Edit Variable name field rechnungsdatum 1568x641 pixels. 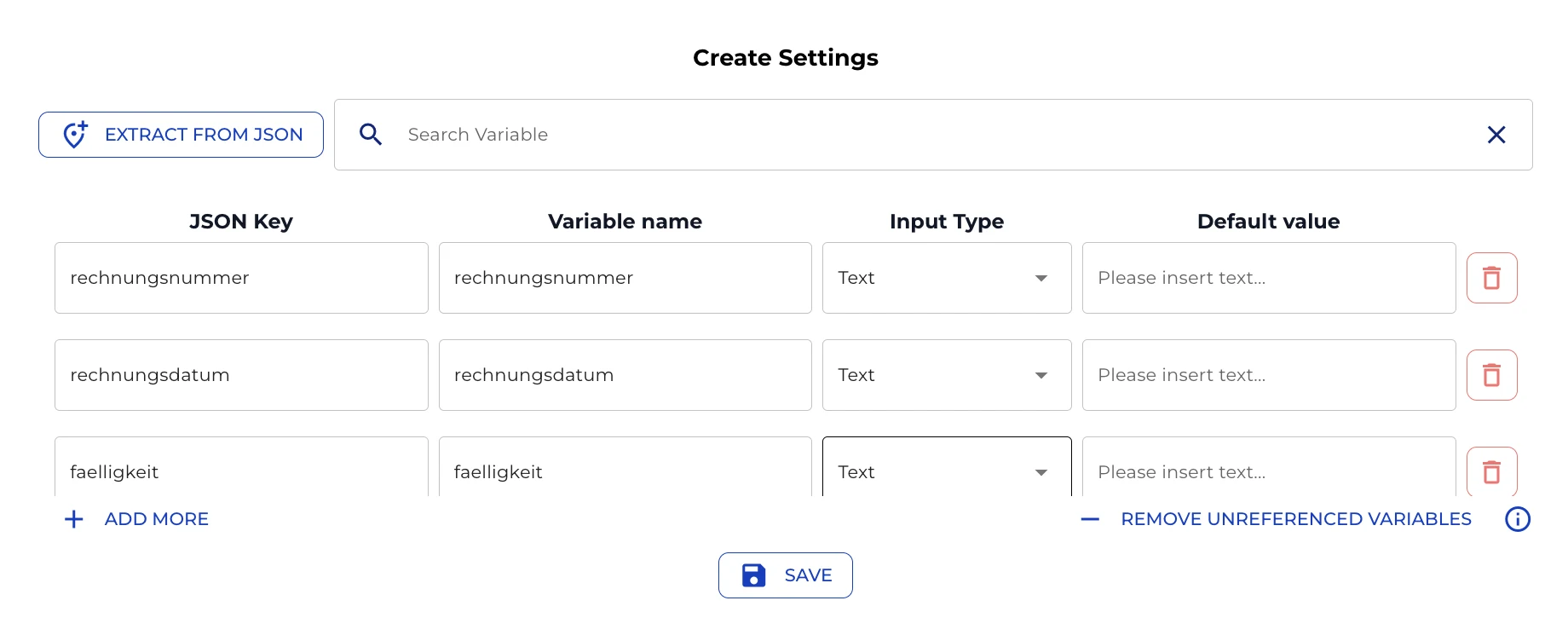point(625,375)
